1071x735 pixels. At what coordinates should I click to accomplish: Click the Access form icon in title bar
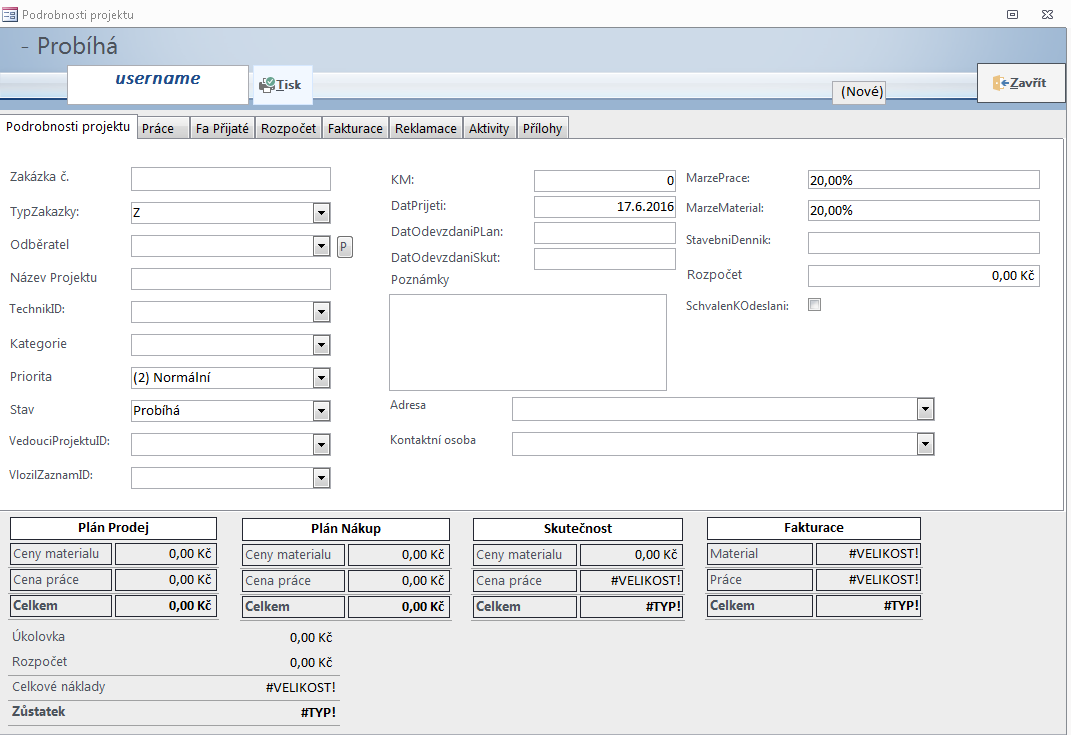tap(10, 15)
